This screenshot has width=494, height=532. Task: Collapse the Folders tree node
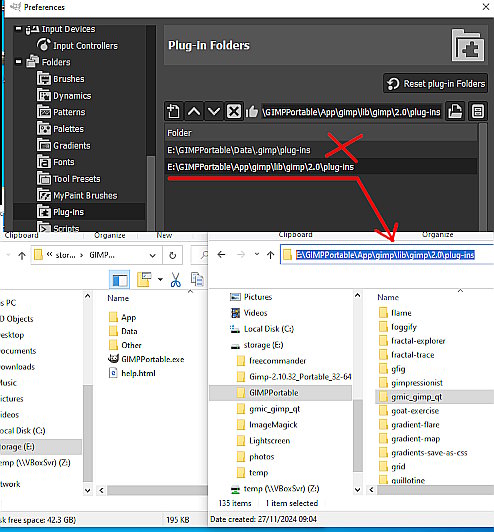coord(18,62)
